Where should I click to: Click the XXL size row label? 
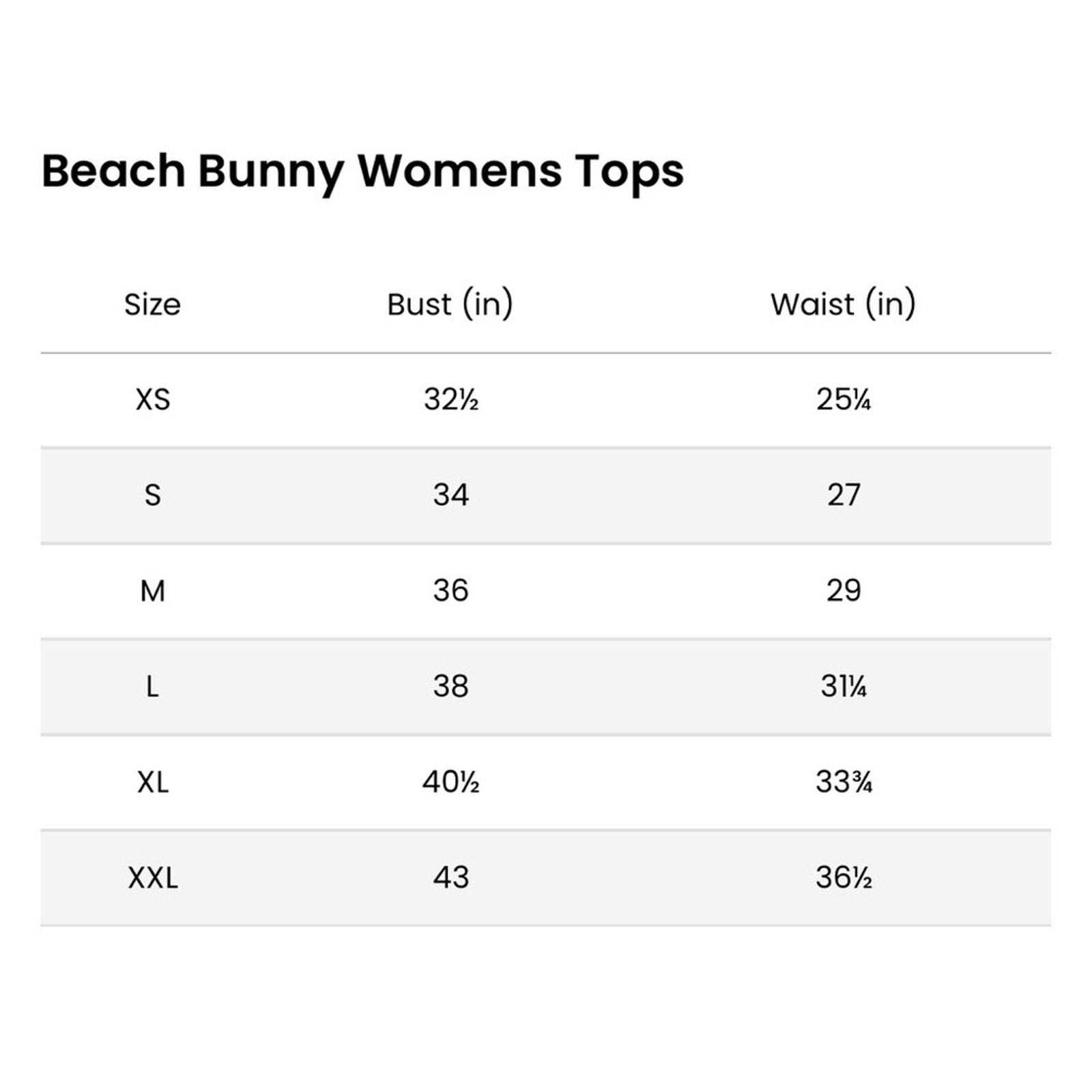(x=153, y=878)
